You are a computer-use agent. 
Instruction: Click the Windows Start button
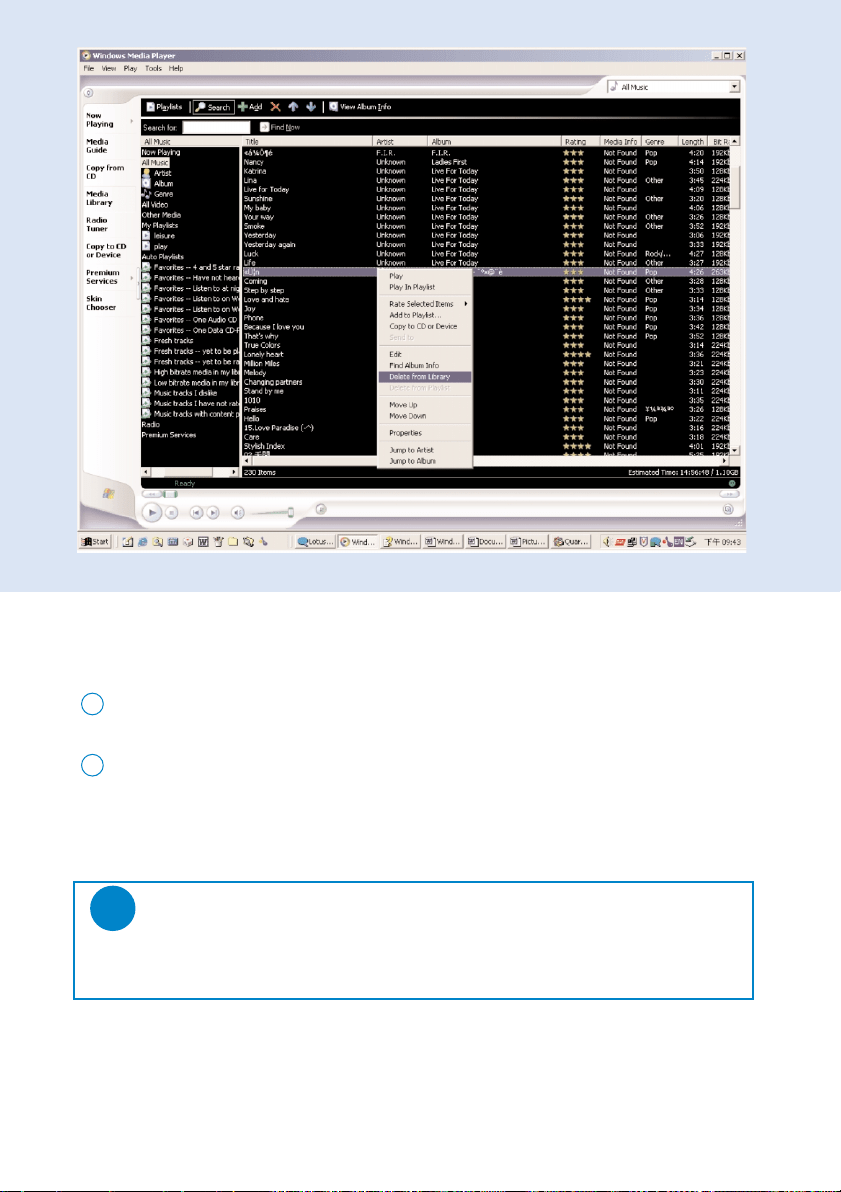(x=96, y=542)
